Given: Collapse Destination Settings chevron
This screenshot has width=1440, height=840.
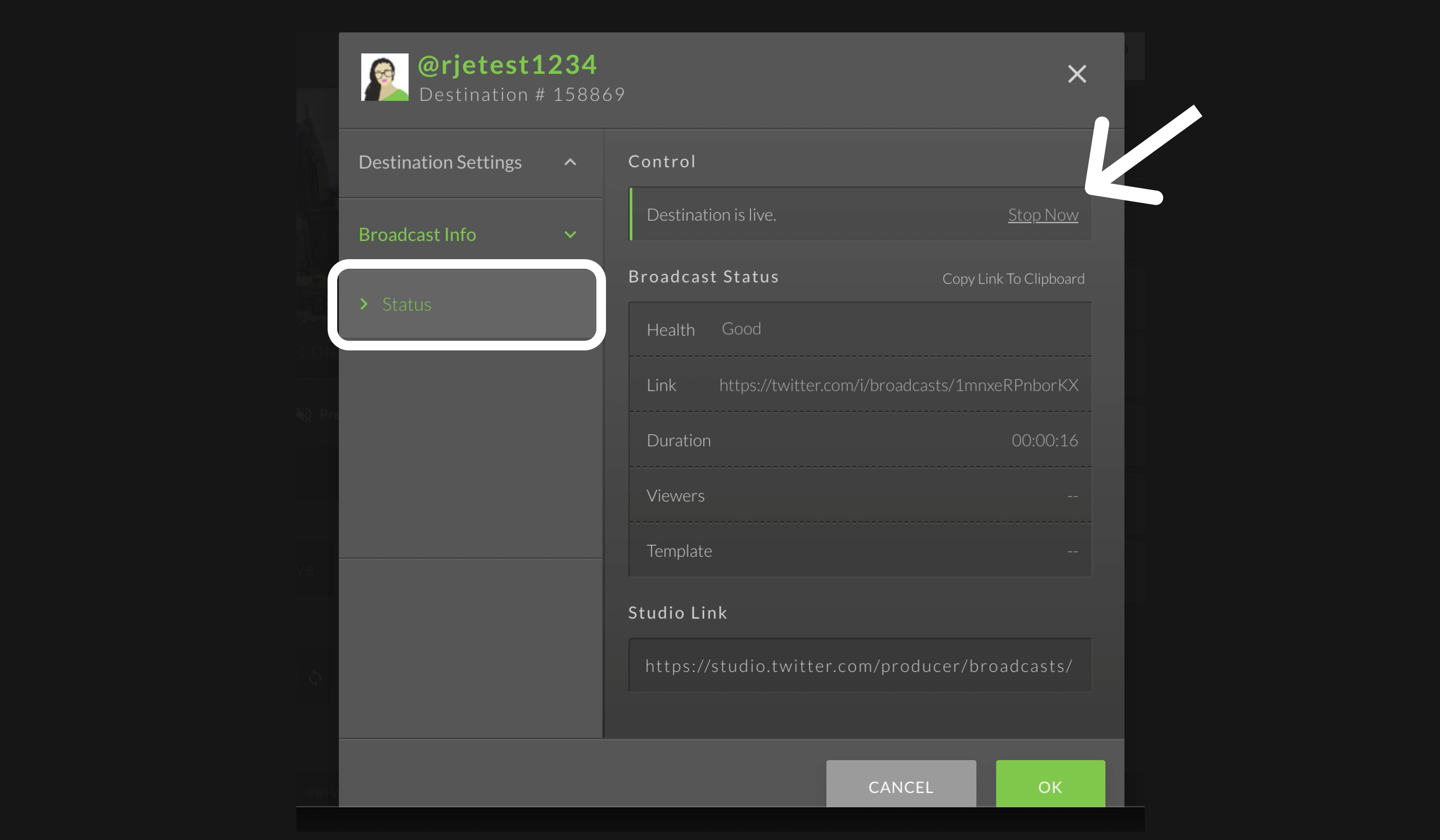Looking at the screenshot, I should point(570,162).
